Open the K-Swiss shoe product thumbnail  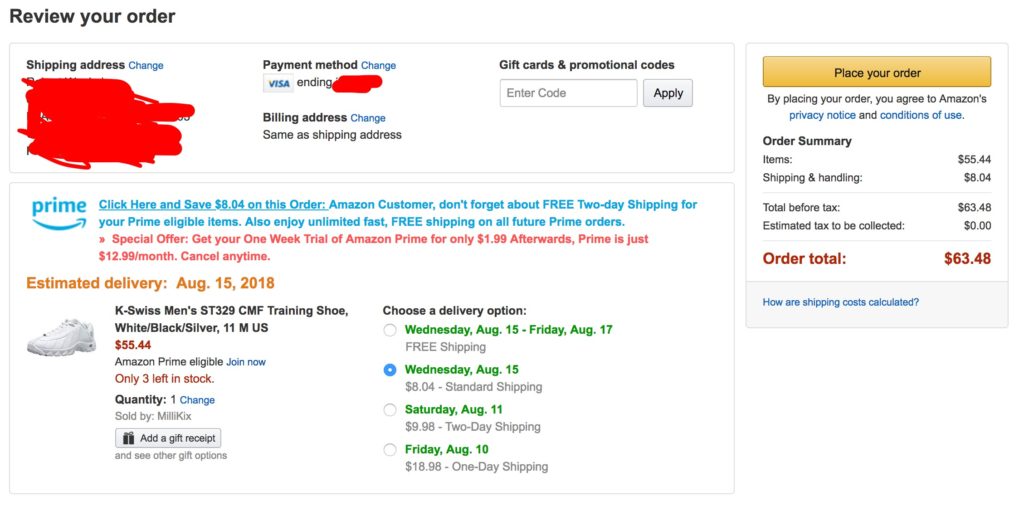[x=61, y=336]
